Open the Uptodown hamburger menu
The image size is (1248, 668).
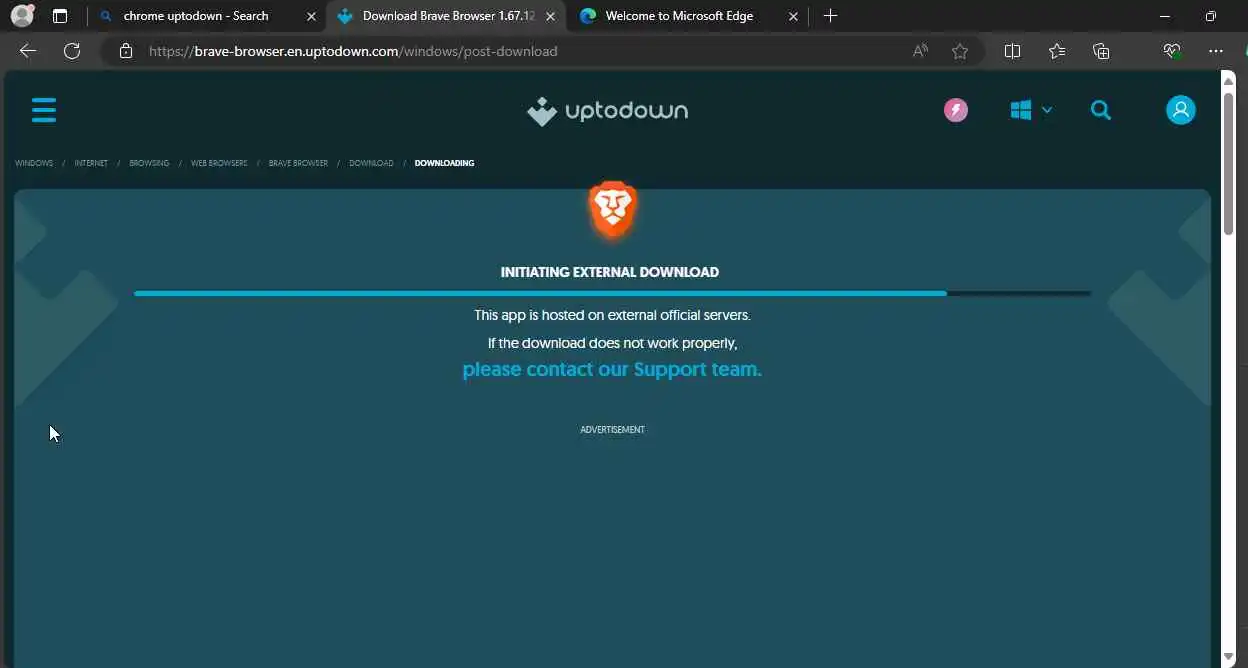tap(44, 110)
